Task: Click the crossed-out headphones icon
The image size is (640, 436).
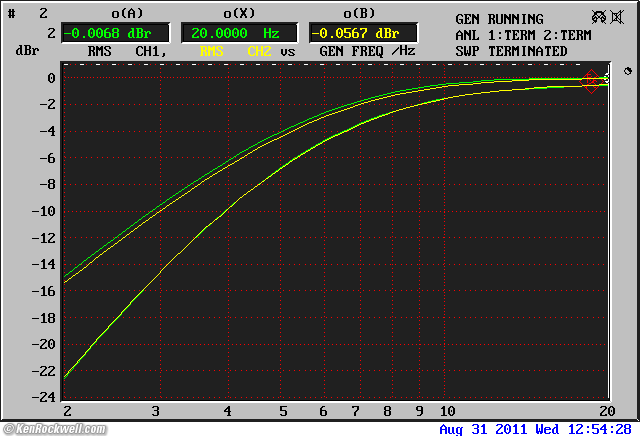Action: (599, 17)
